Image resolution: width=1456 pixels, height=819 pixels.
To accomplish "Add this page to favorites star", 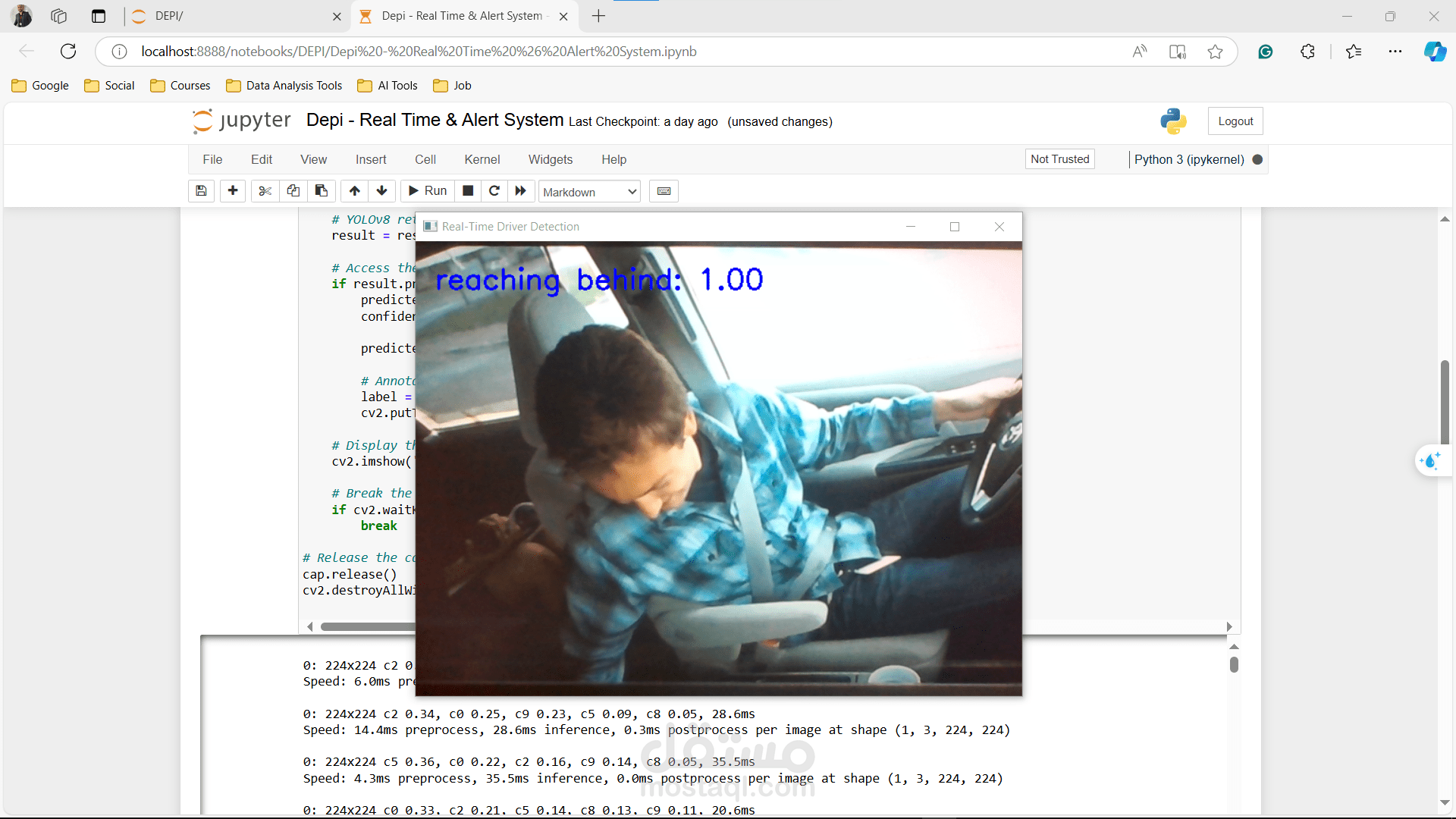I will [x=1216, y=52].
